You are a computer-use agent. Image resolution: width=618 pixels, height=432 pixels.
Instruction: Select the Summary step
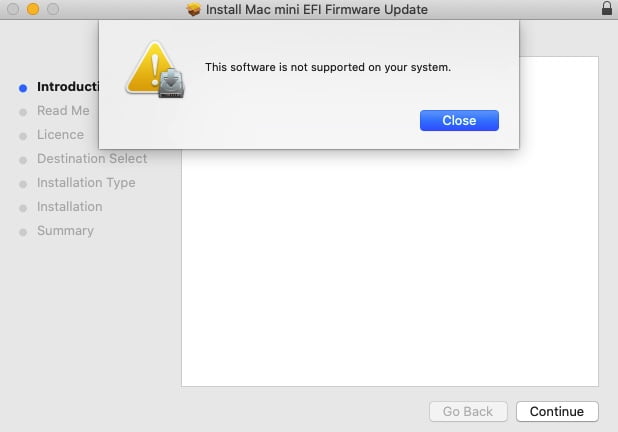(65, 231)
